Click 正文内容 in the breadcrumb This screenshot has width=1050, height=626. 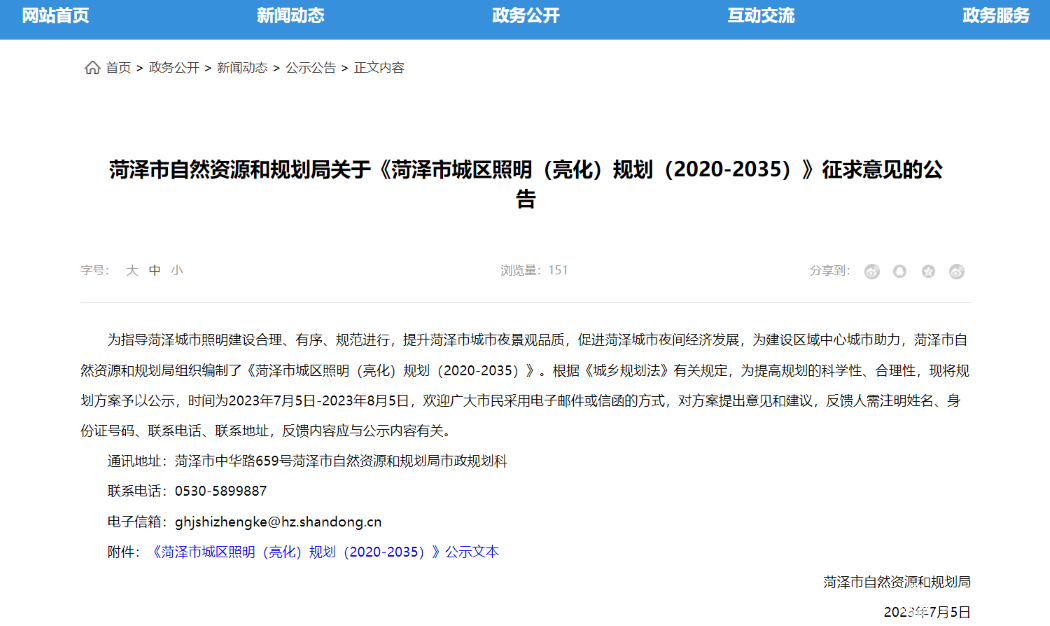[x=379, y=68]
